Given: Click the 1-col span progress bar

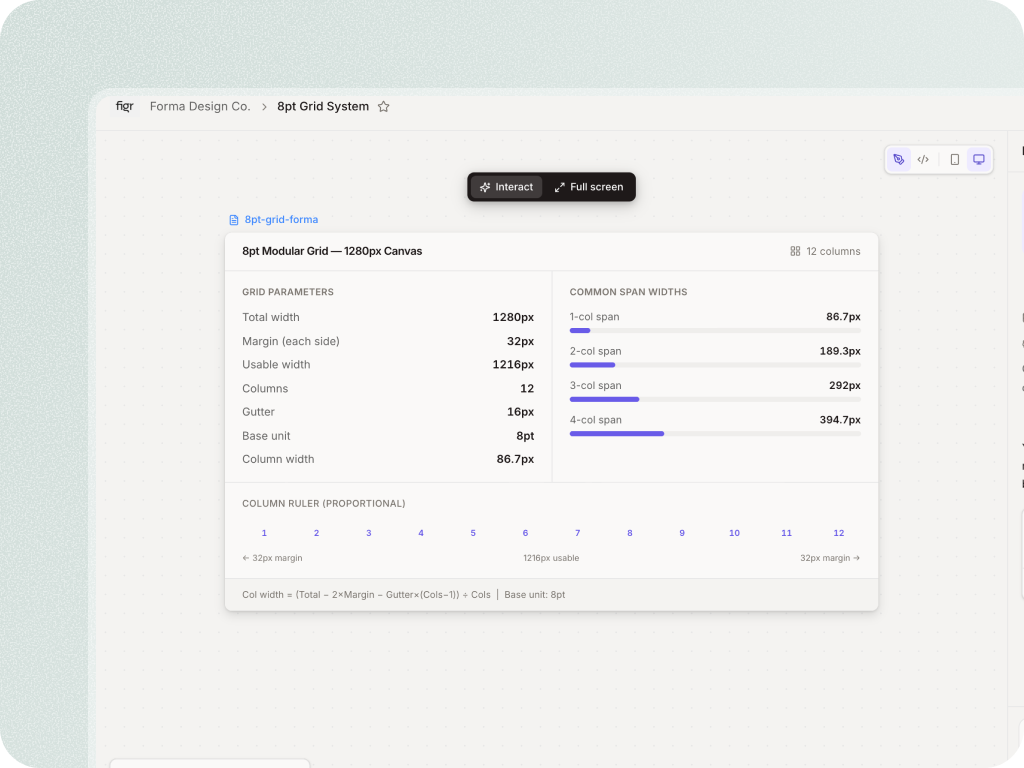Looking at the screenshot, I should tap(715, 331).
